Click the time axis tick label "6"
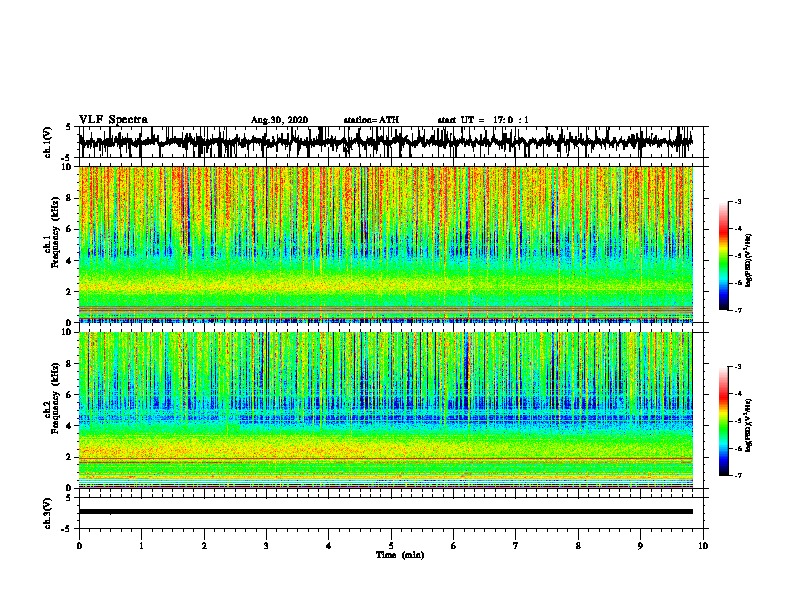This screenshot has width=792, height=612. pos(454,546)
